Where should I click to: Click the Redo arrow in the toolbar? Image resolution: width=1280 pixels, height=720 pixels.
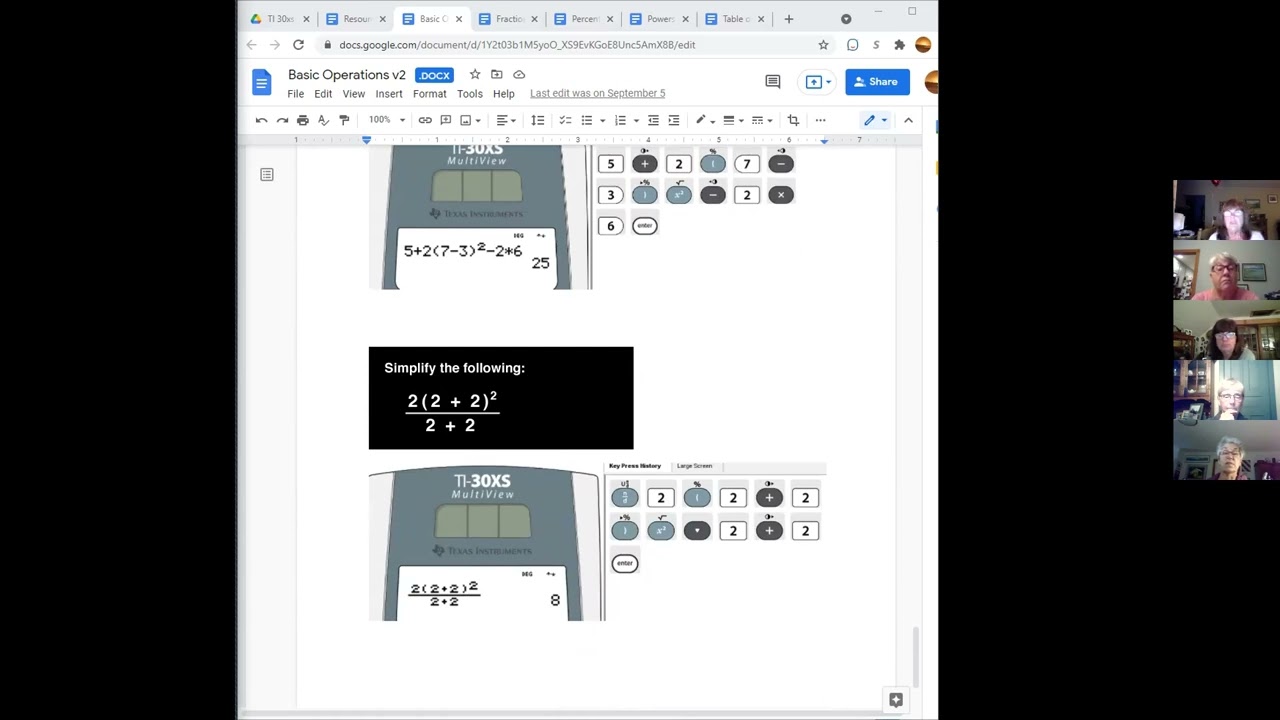(282, 120)
